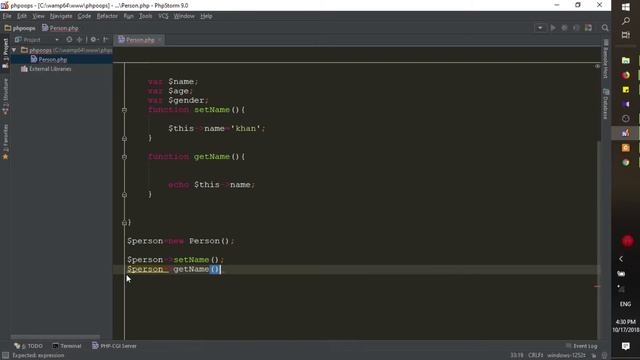
Task: Click the windows-1252 encoding status item
Action: click(x=567, y=356)
